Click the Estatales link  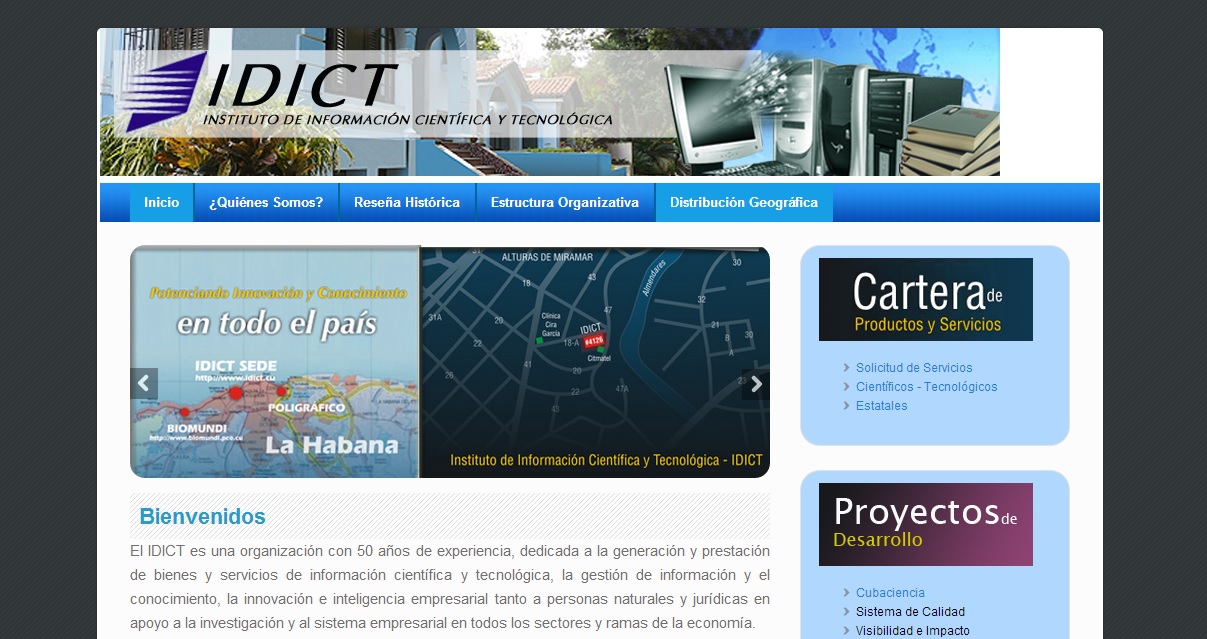882,406
